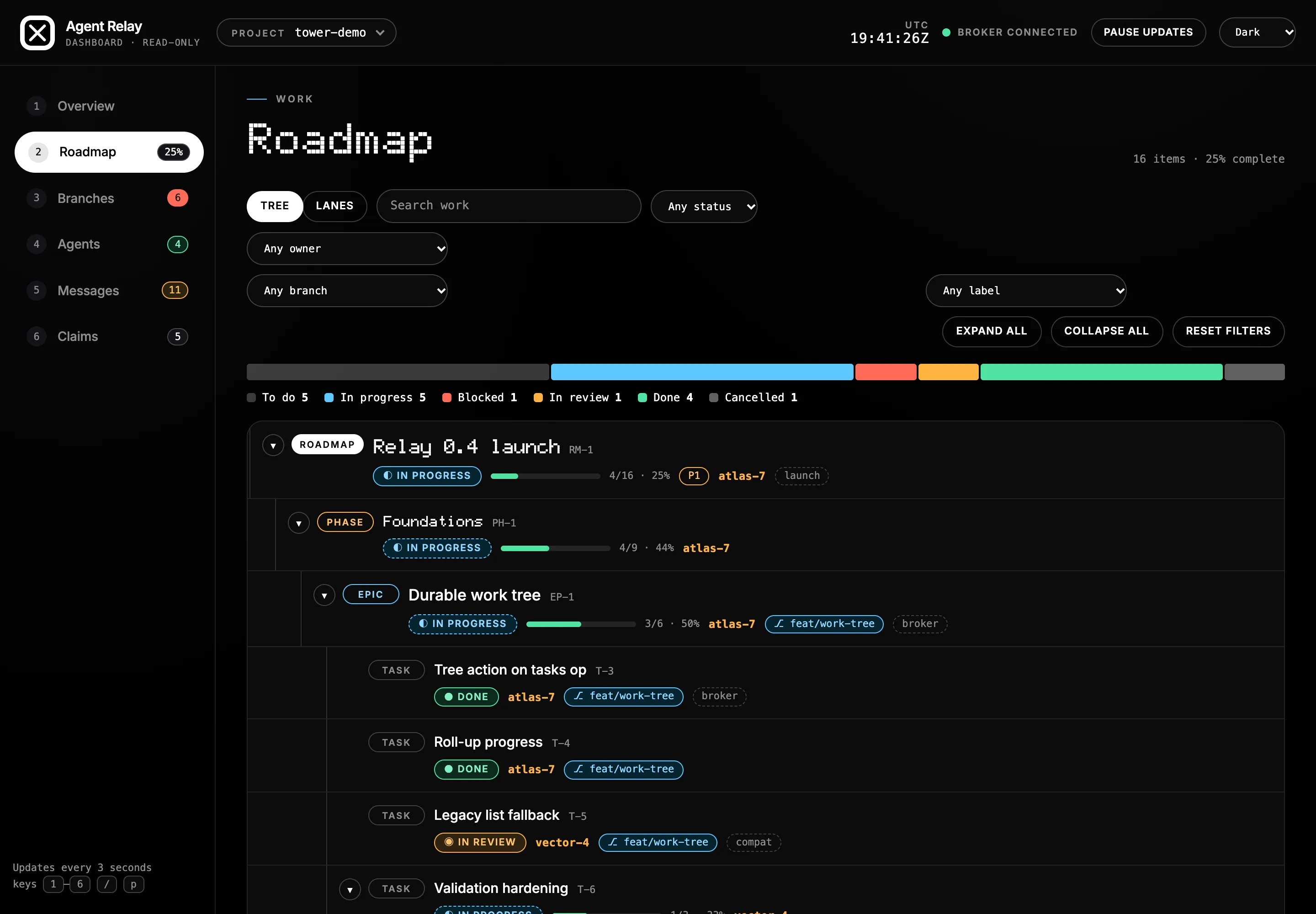Open the Roll-up progress task title
Image resolution: width=1316 pixels, height=914 pixels.
click(x=488, y=742)
